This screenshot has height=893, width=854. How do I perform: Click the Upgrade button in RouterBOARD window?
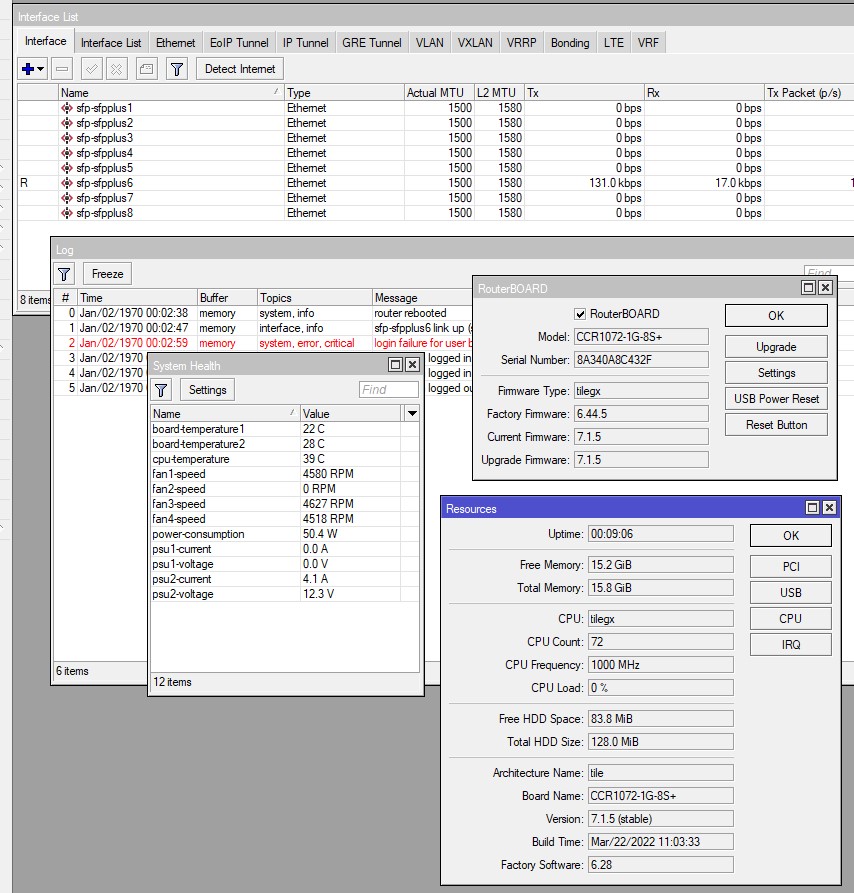click(776, 347)
